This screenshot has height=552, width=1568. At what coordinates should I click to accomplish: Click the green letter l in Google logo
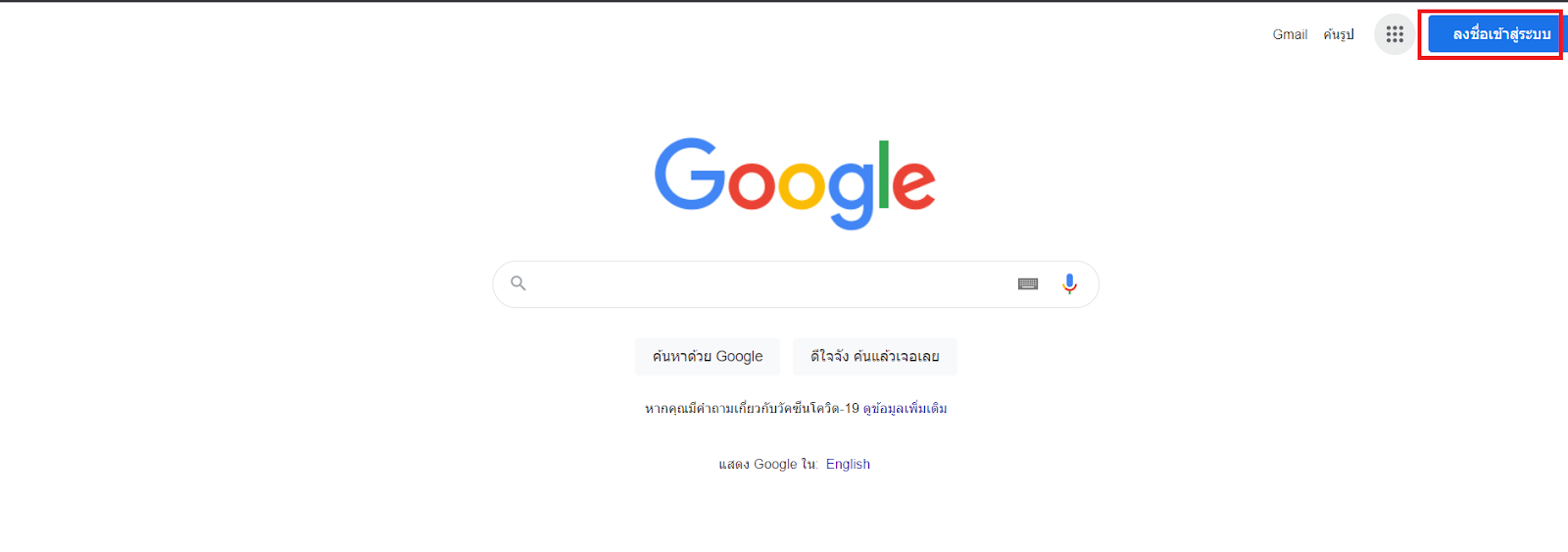point(883,175)
